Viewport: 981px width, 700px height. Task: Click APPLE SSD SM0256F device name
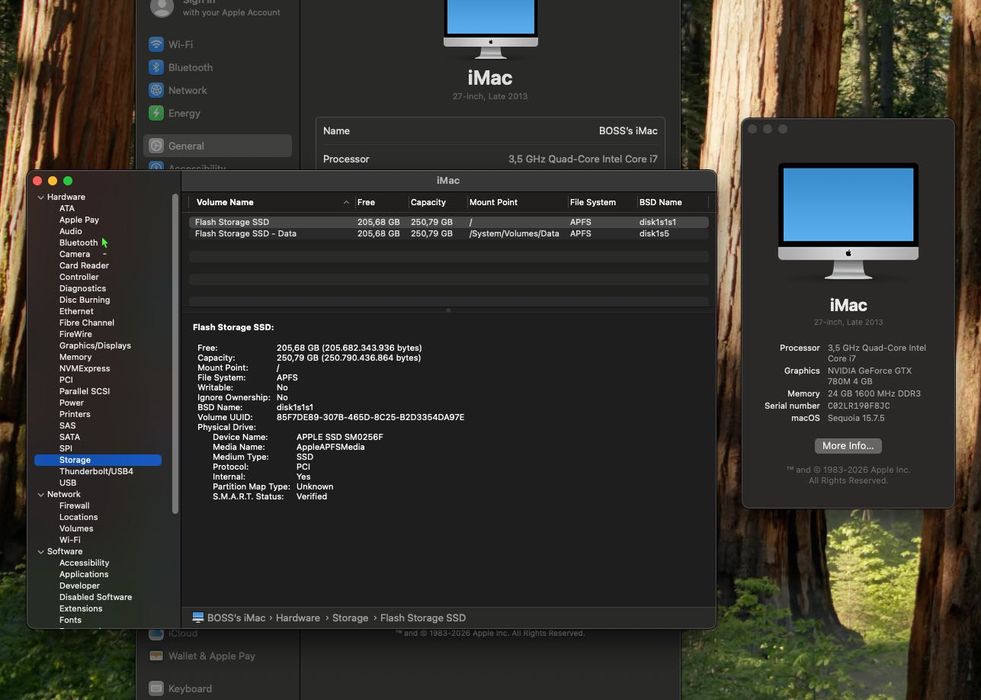[340, 437]
